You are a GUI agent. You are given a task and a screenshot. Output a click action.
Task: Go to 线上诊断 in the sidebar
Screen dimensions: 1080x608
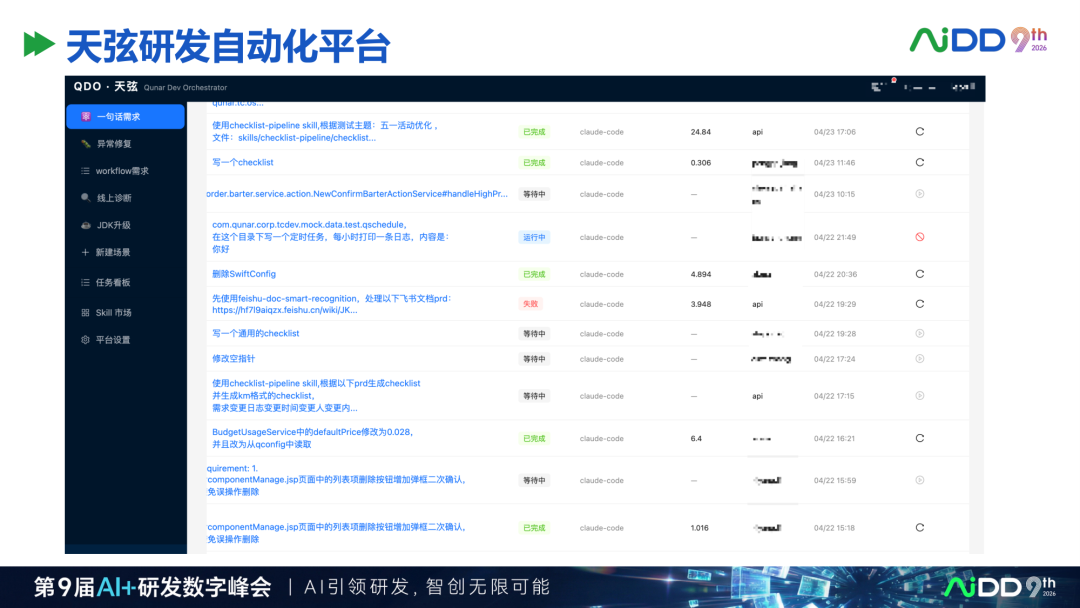[x=125, y=198]
